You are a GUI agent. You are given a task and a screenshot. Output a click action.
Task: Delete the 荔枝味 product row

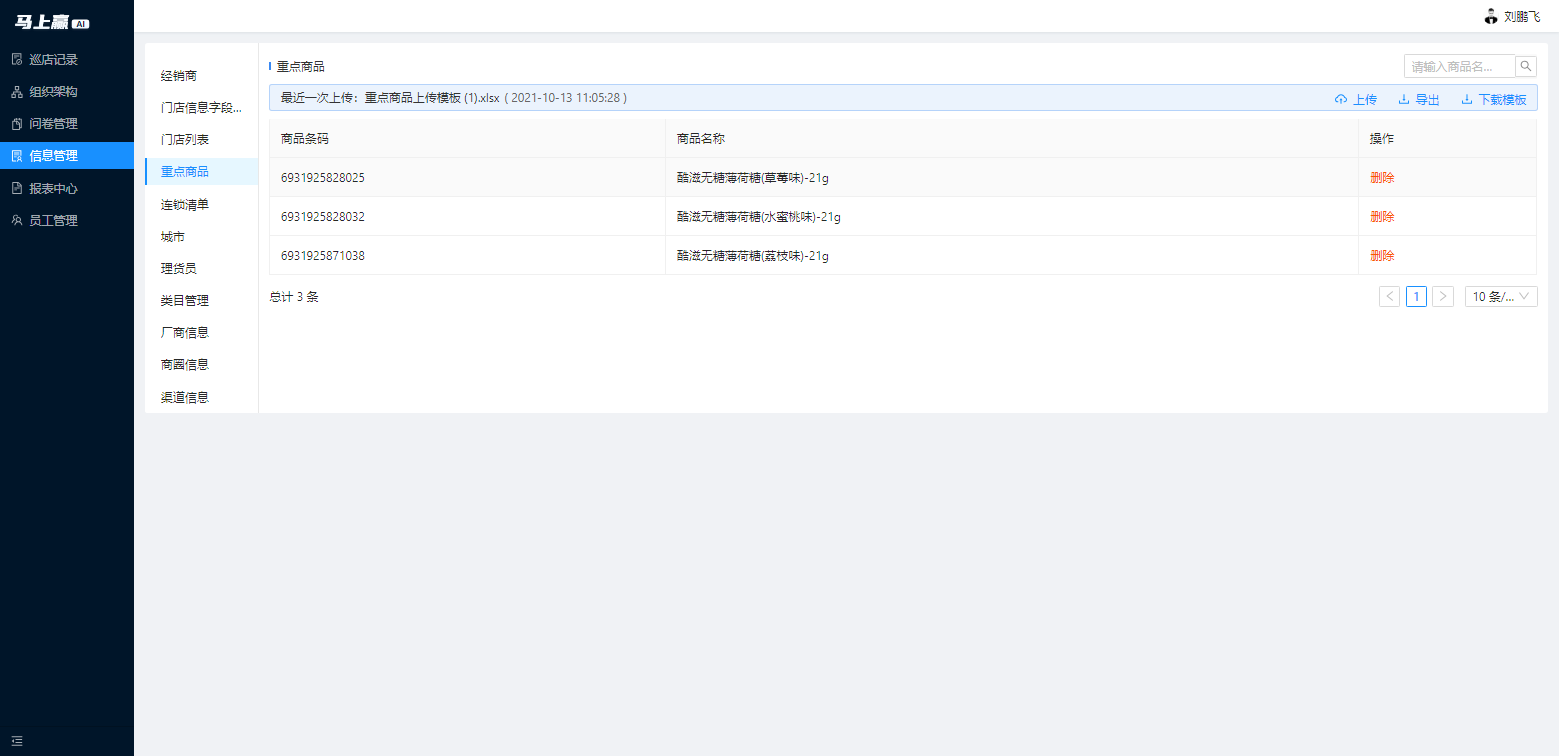tap(1382, 256)
